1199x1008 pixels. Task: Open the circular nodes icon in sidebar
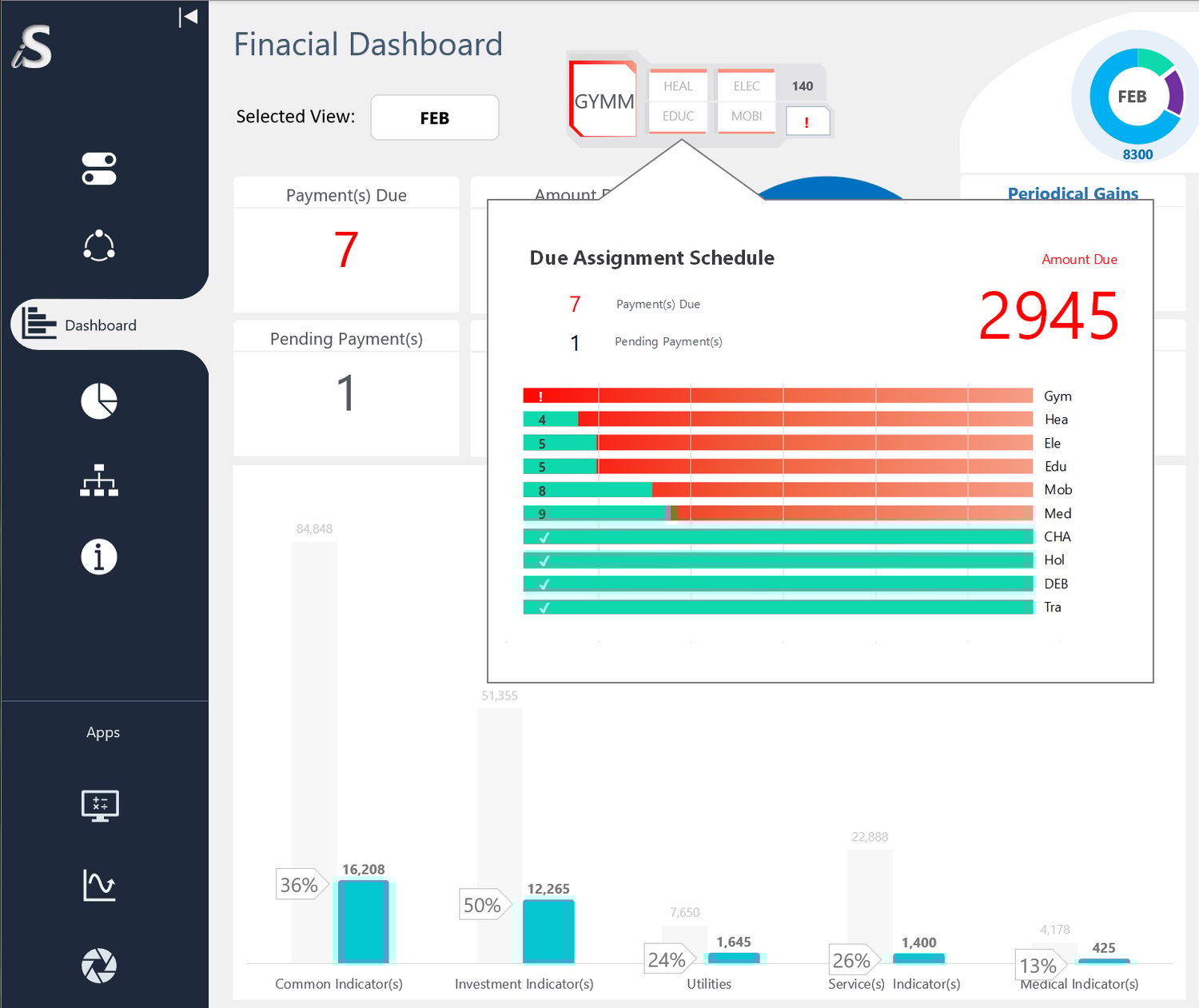pos(99,245)
